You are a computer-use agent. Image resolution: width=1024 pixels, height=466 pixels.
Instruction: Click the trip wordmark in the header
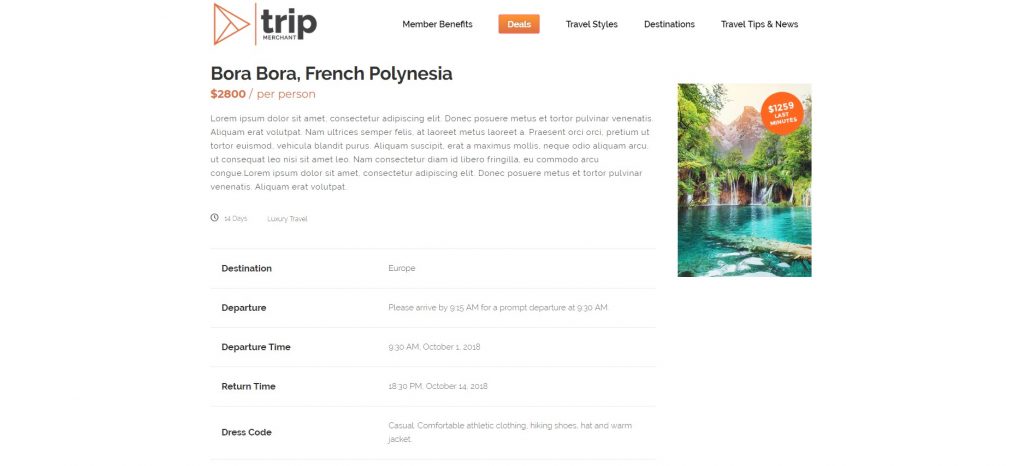point(288,24)
